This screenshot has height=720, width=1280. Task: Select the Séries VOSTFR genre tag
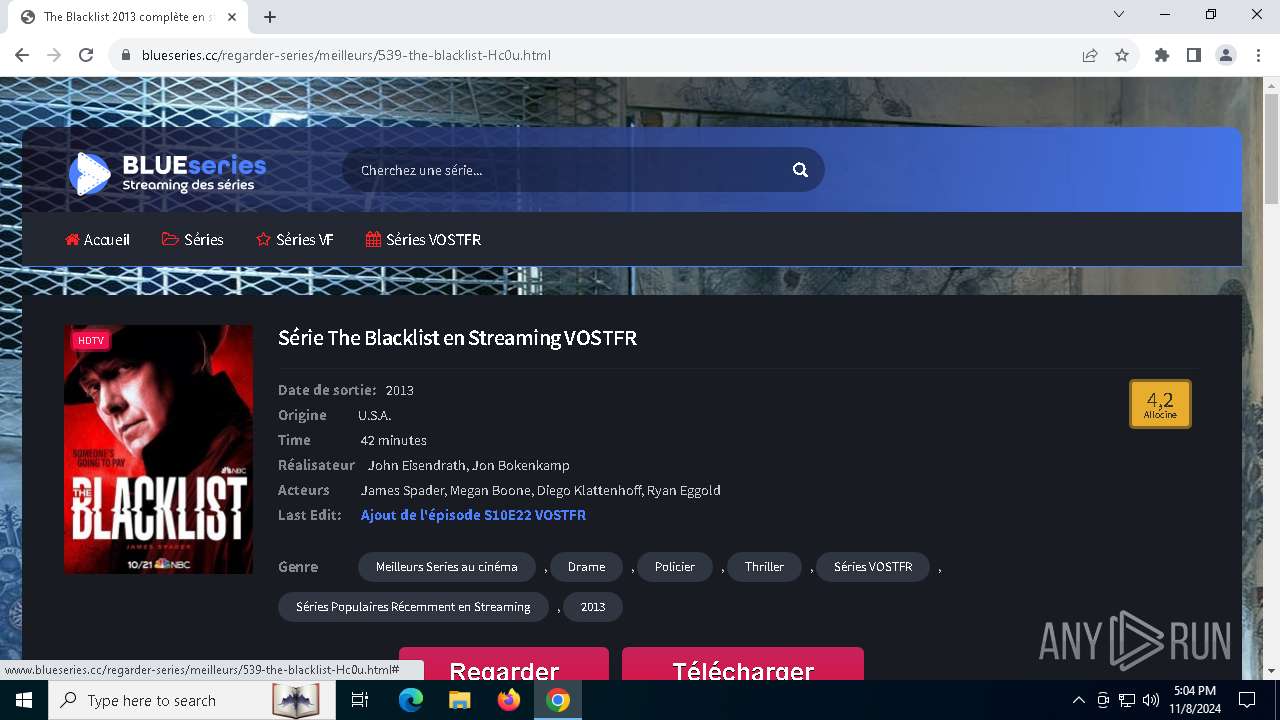873,567
